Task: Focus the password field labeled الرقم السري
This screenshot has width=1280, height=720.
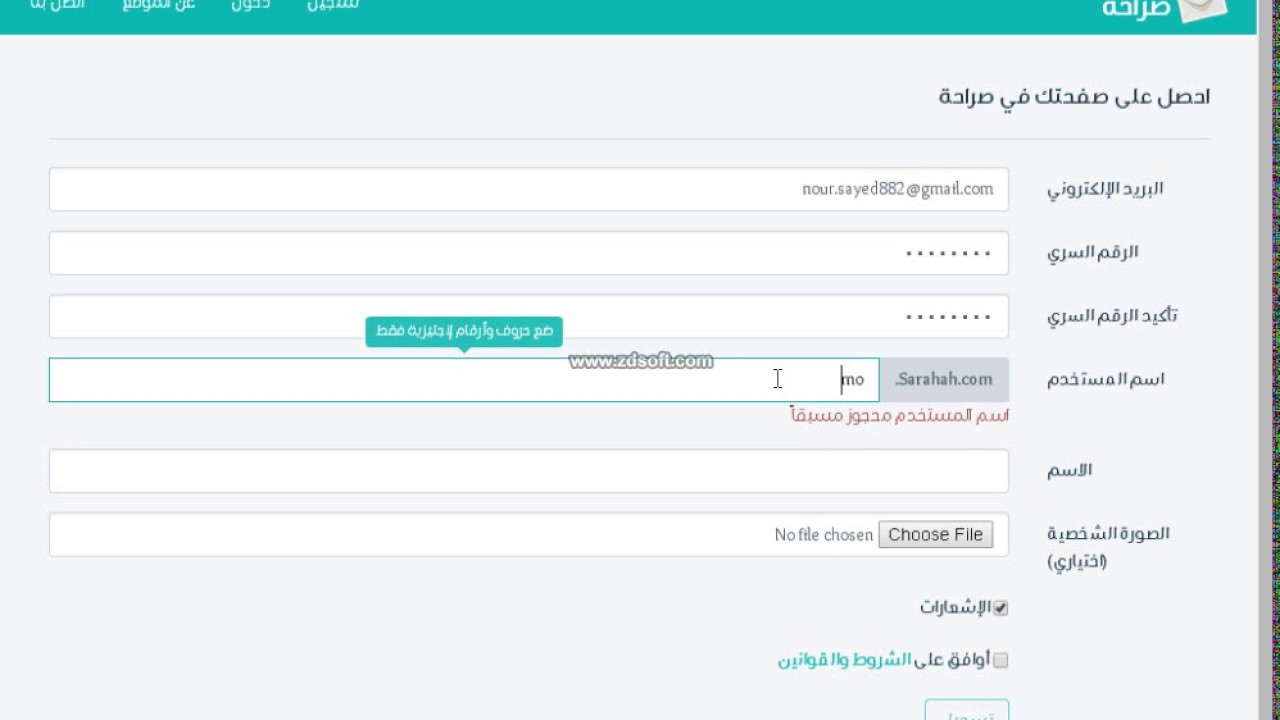Action: (x=528, y=253)
